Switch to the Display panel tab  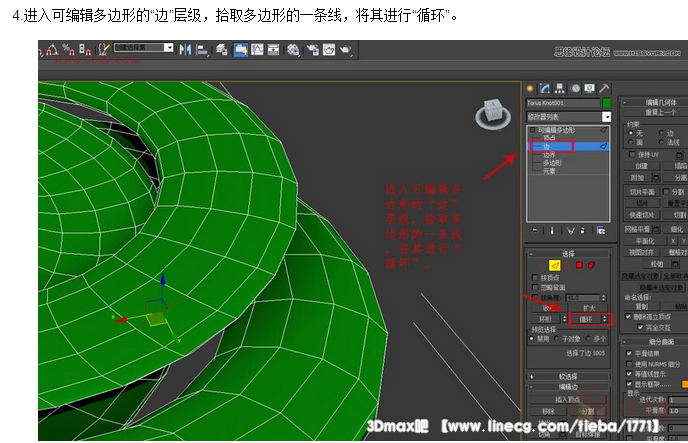(x=590, y=89)
